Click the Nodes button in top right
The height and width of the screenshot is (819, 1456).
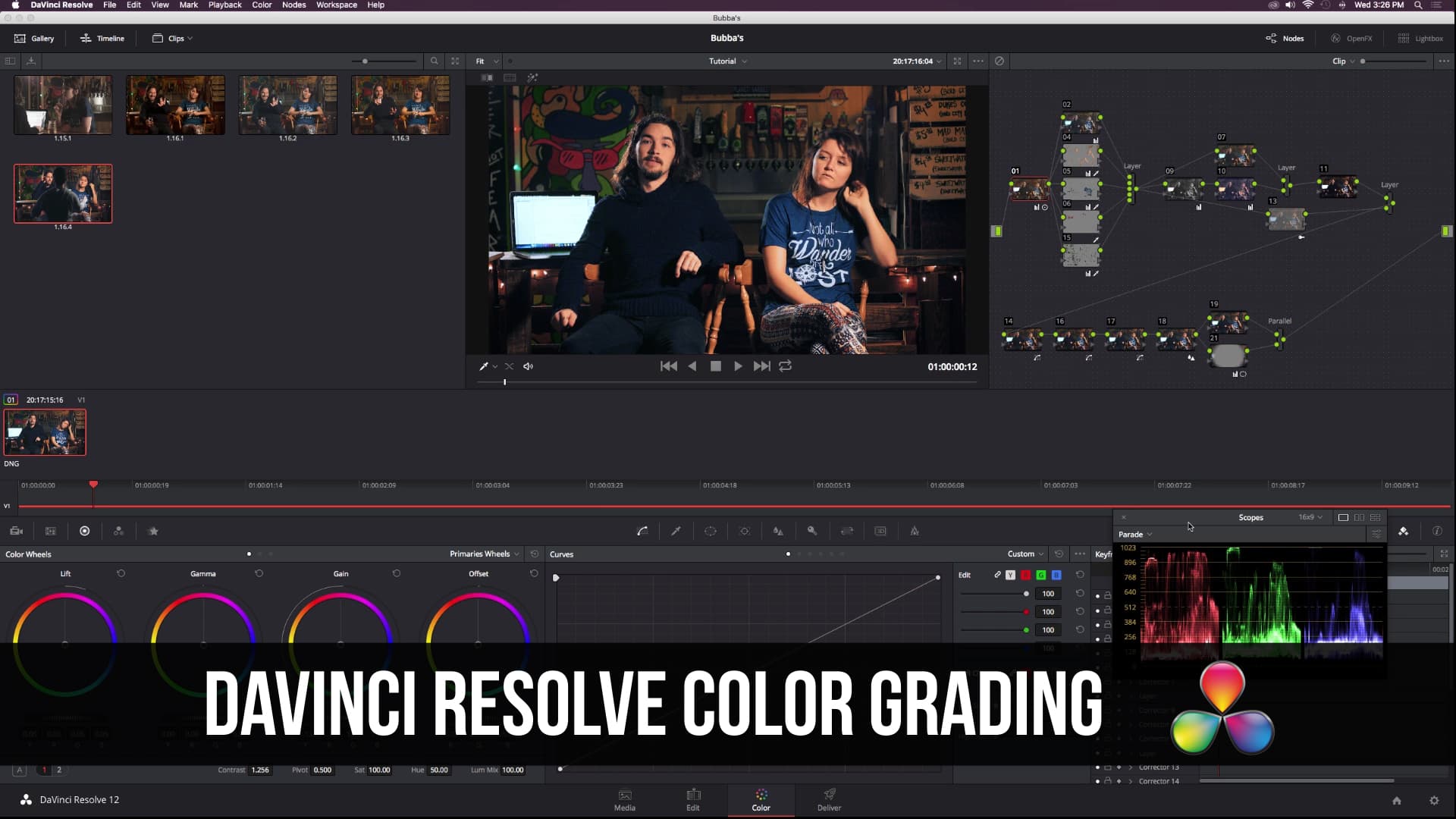(1285, 38)
